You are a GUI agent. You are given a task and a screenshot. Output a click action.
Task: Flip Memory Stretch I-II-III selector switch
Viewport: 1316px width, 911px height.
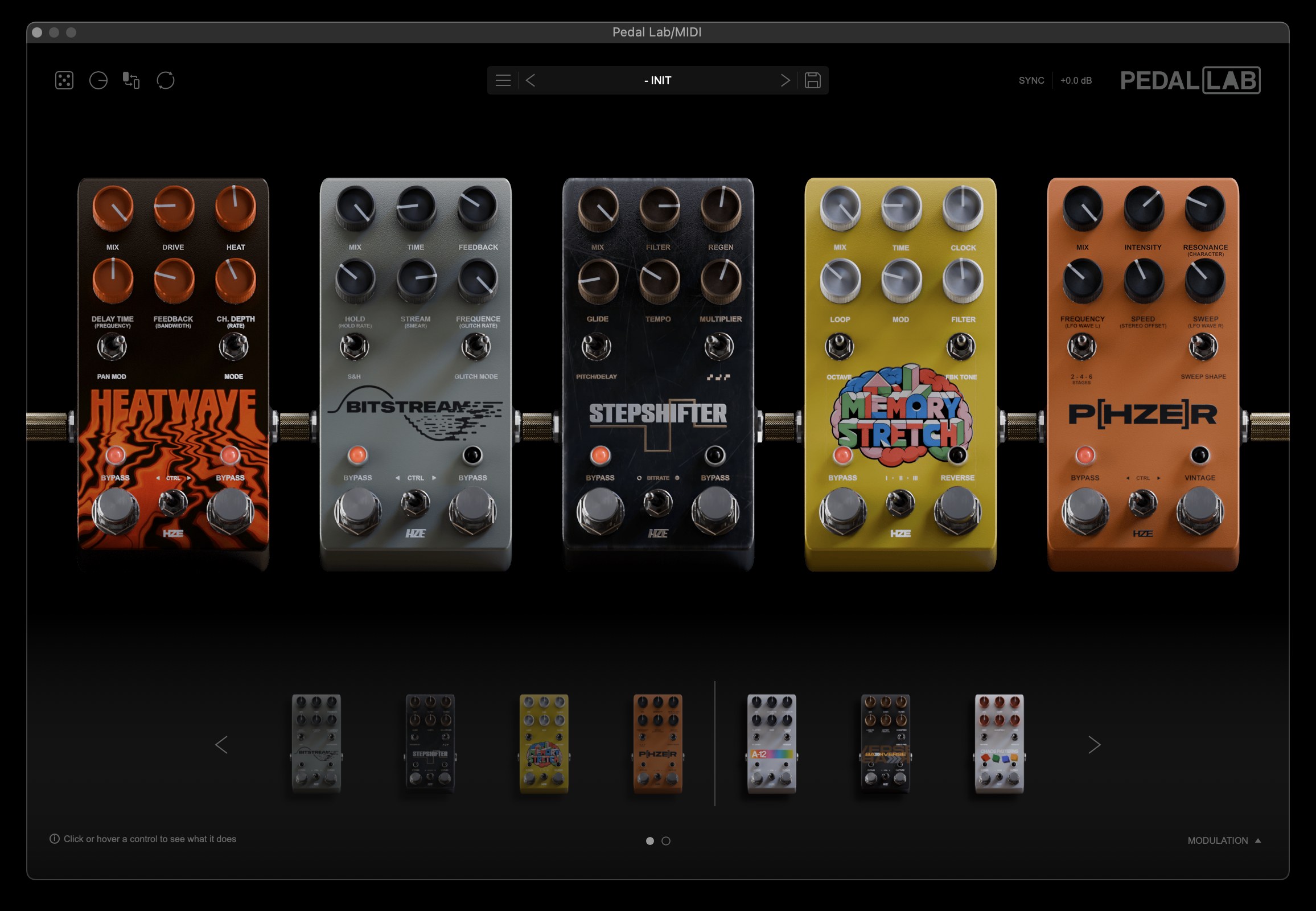point(900,503)
